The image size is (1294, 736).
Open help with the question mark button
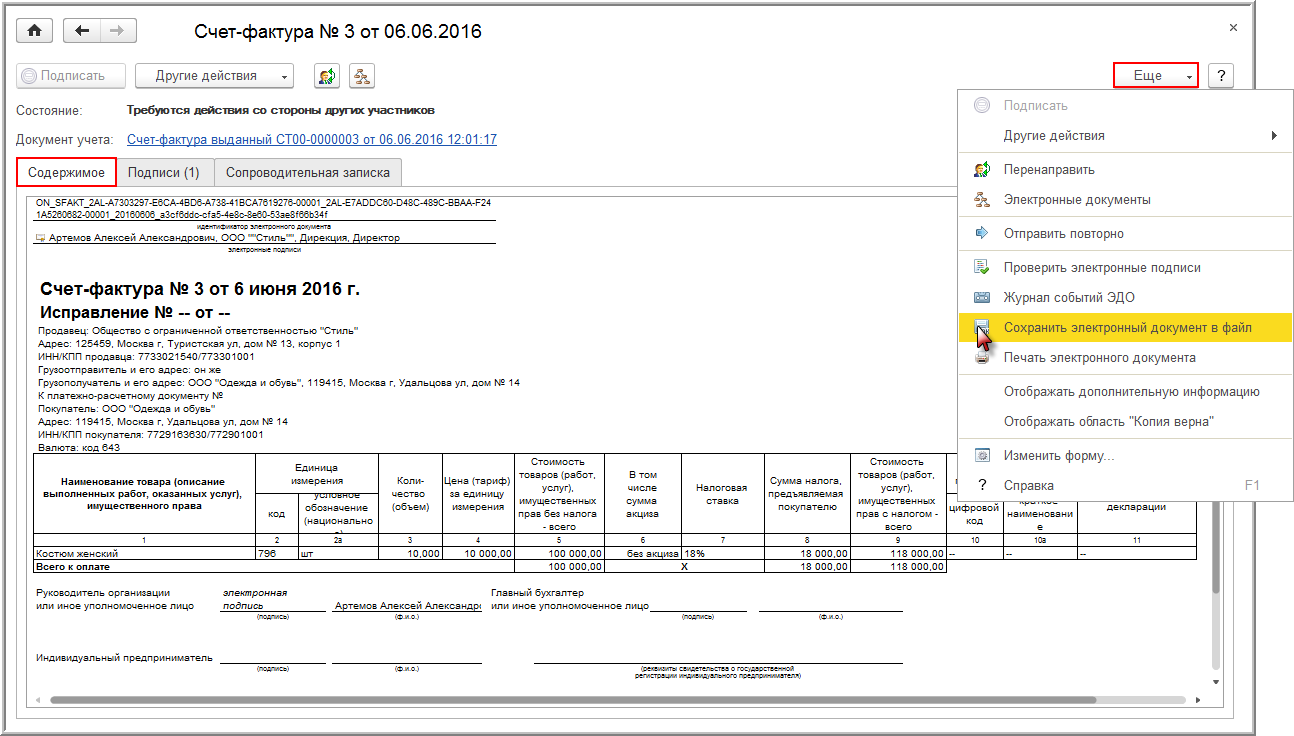pyautogui.click(x=1221, y=76)
